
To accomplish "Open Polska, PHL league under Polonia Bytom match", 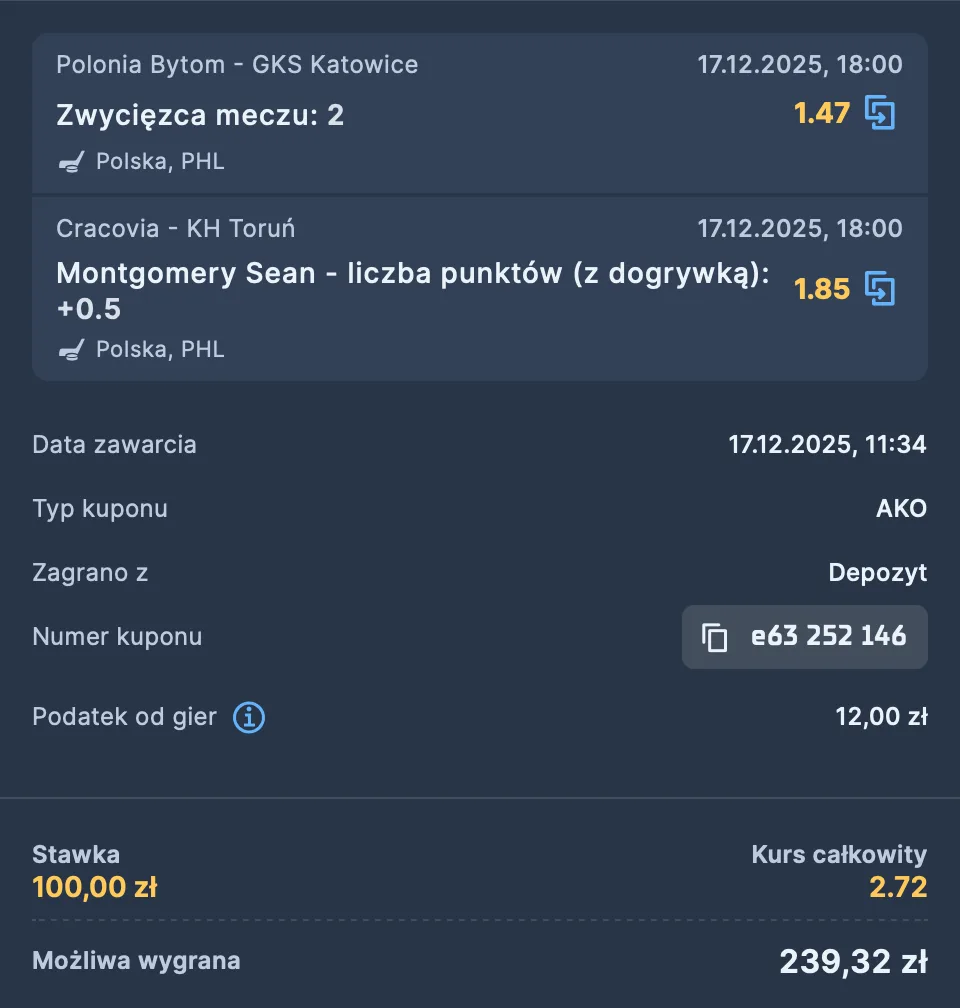I will pos(160,162).
